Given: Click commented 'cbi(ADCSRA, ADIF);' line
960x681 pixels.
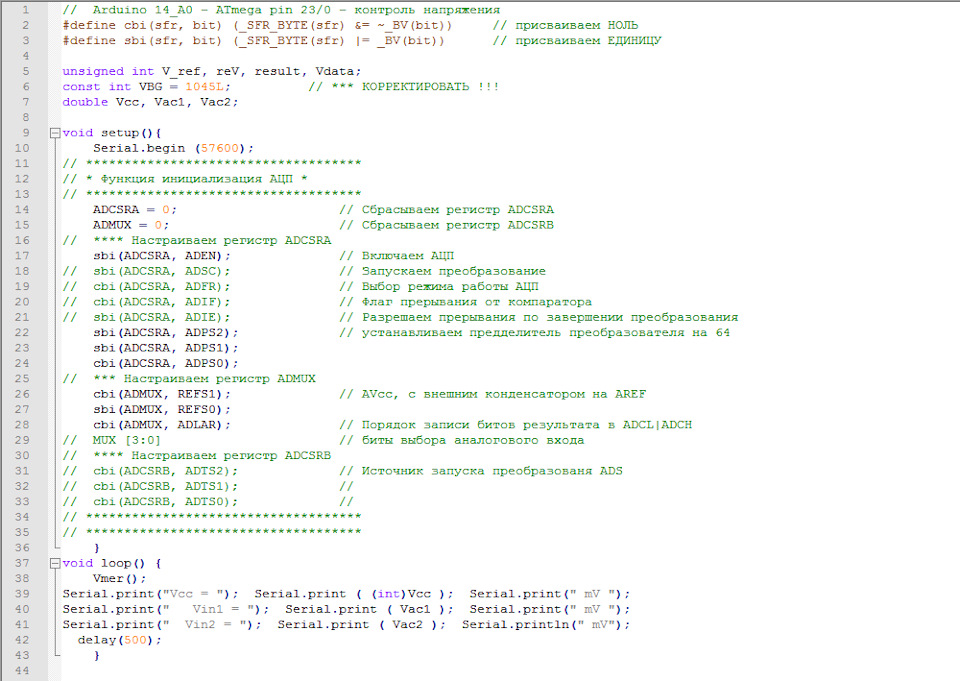Looking at the screenshot, I should [146, 302].
